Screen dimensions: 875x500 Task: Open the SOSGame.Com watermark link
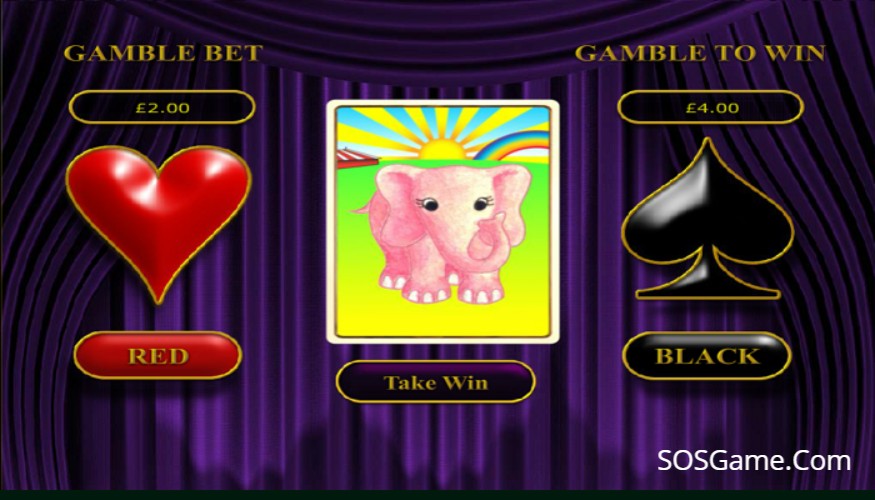pos(754,461)
